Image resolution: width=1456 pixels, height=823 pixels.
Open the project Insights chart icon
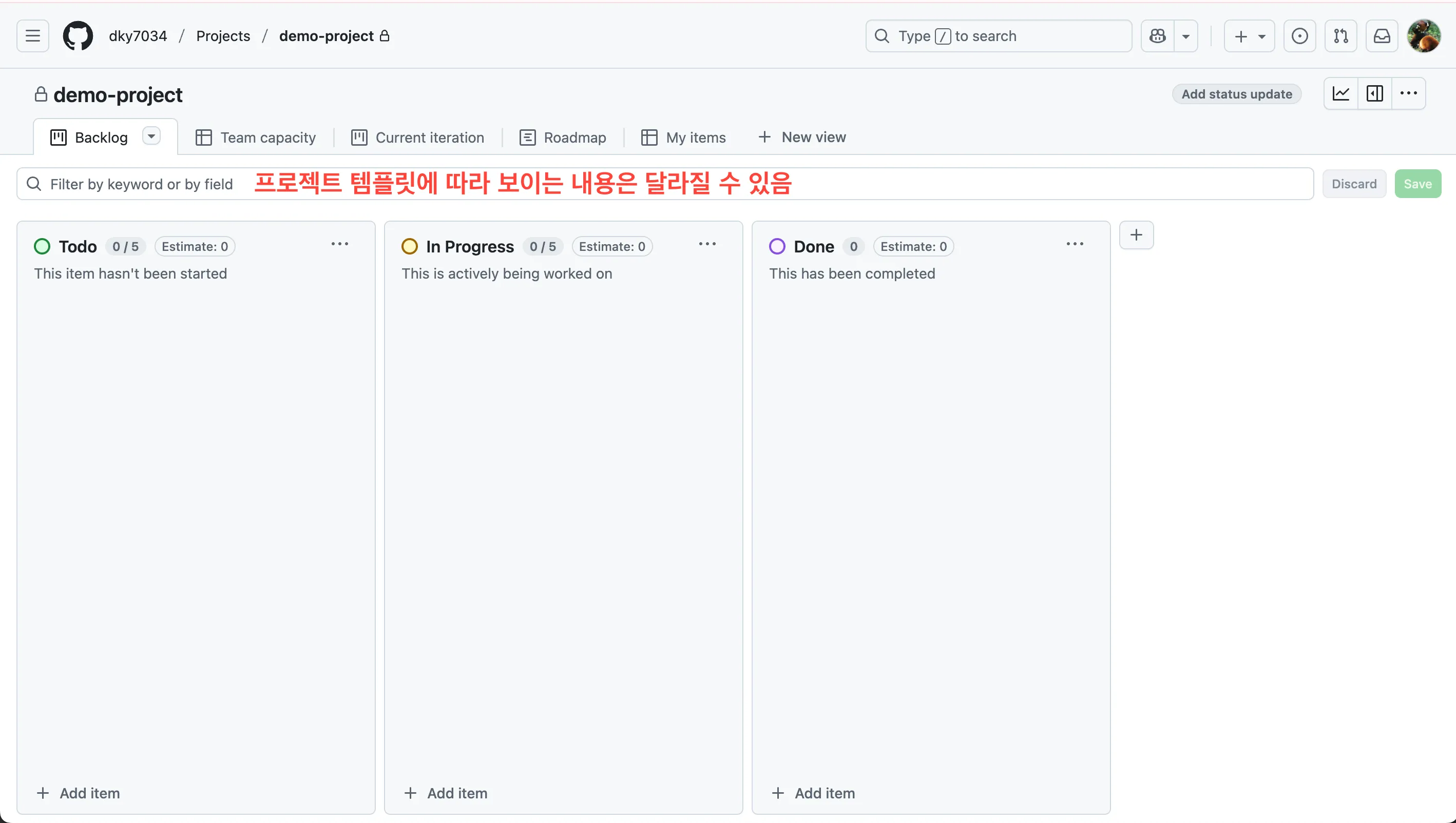[1340, 94]
